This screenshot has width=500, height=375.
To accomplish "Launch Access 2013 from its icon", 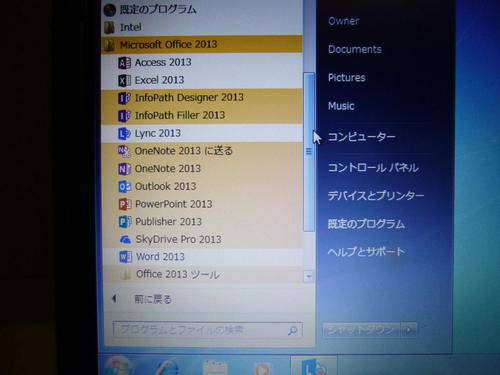I will [124, 63].
